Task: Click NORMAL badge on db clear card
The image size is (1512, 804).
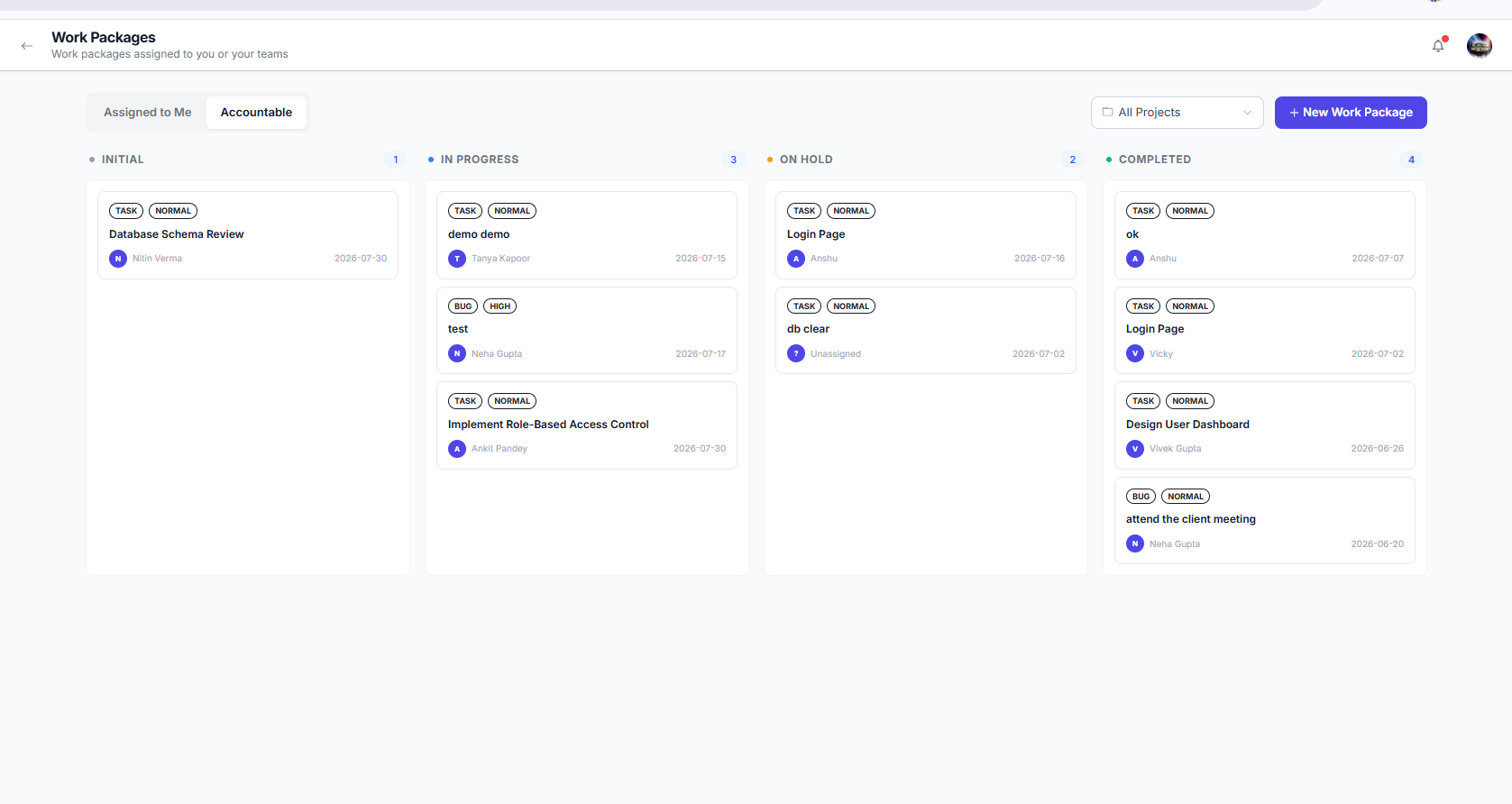Action: [851, 306]
